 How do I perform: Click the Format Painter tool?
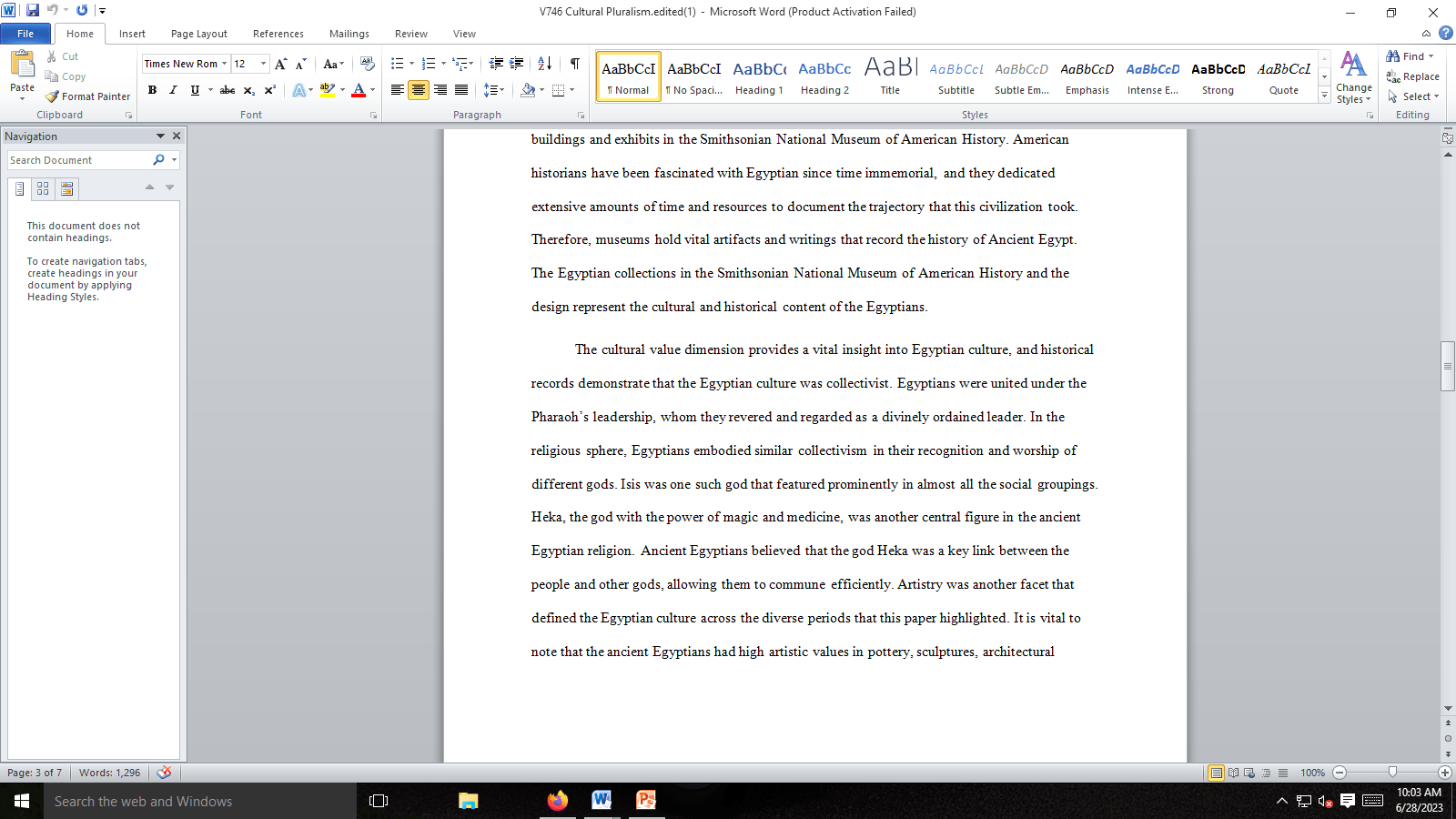click(88, 96)
